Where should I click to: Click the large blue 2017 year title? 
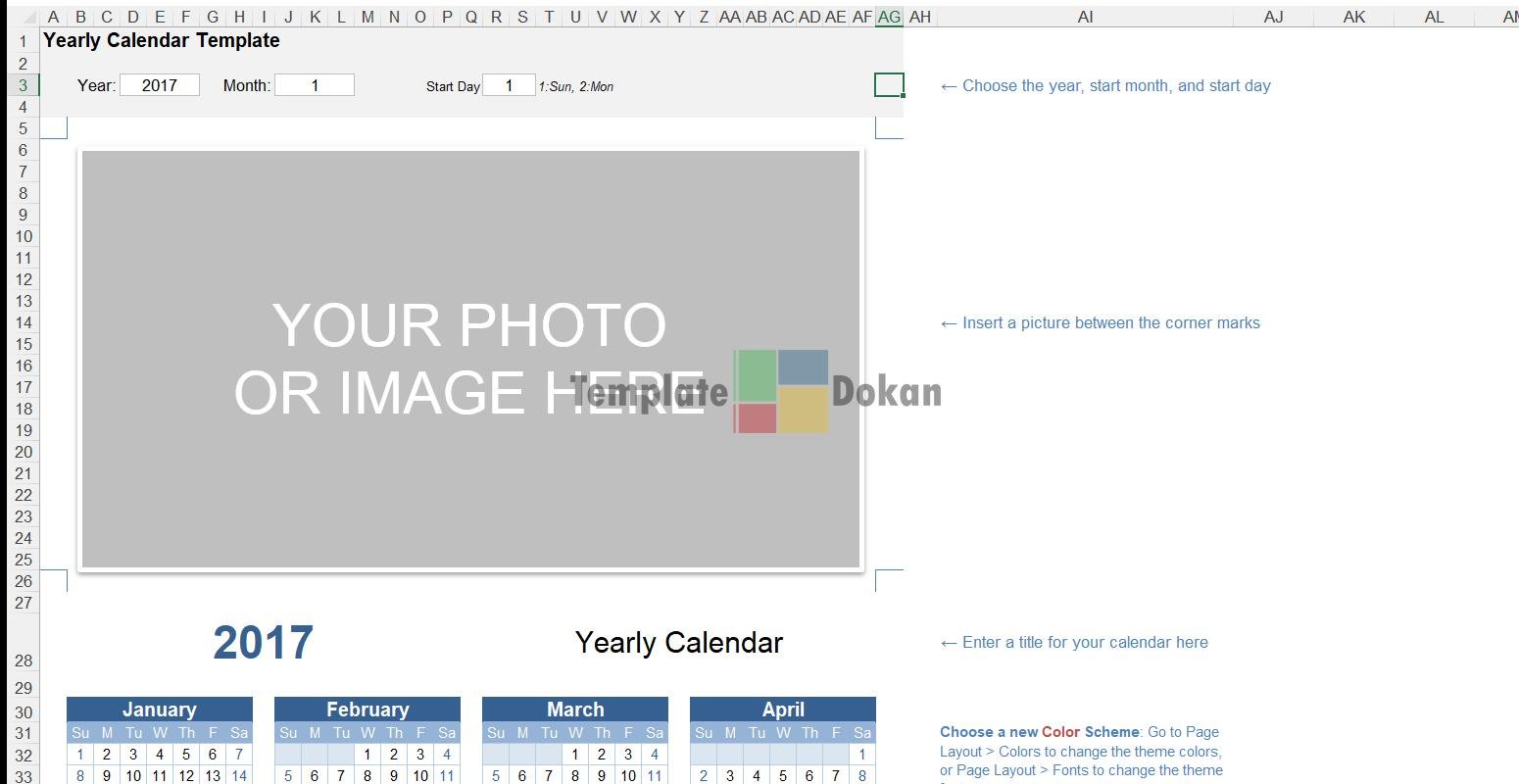pos(263,643)
